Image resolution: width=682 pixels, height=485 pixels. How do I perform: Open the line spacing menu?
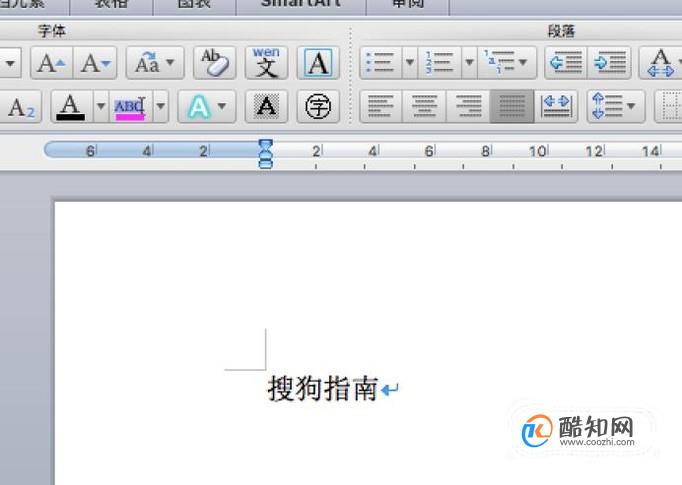(x=615, y=107)
